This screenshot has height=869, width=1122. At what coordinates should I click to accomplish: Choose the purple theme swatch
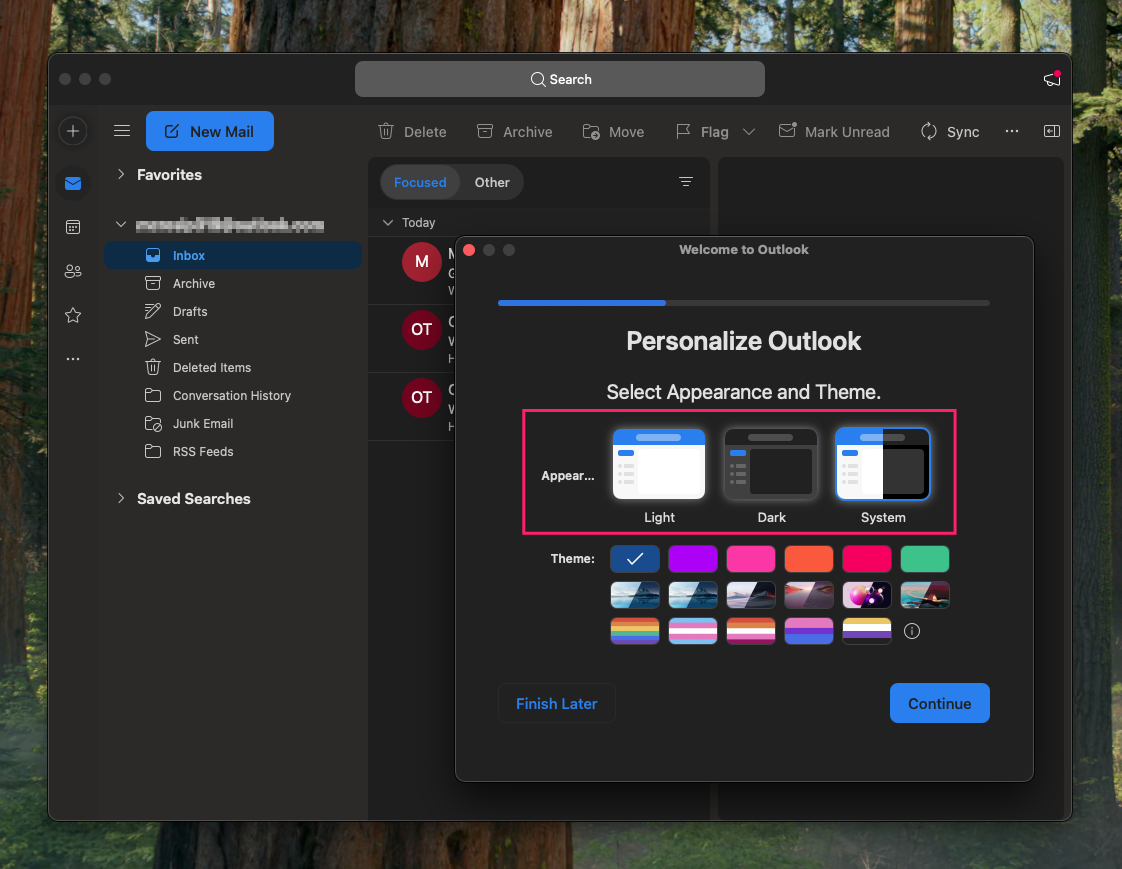[x=693, y=559]
